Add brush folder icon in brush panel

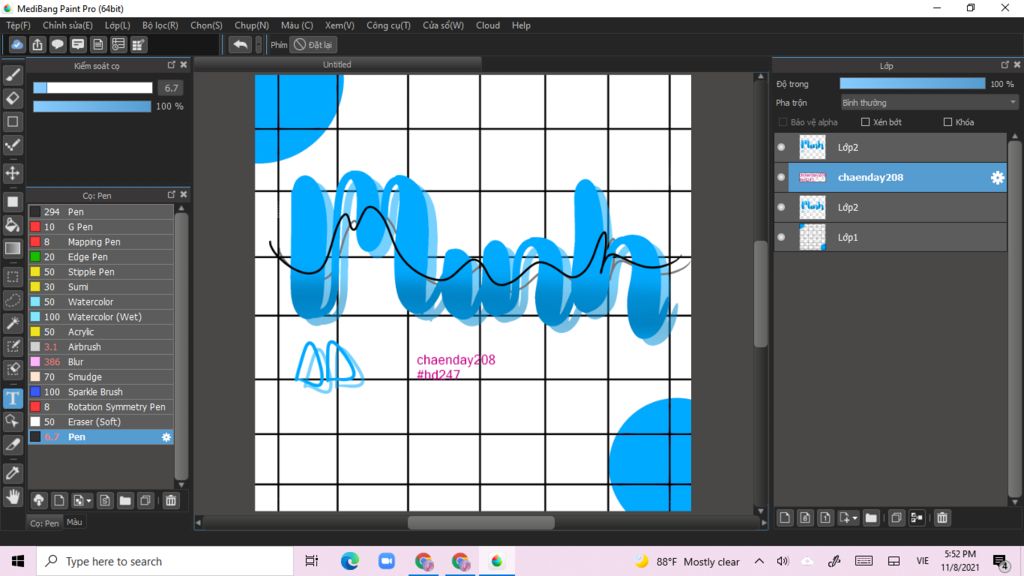point(125,500)
